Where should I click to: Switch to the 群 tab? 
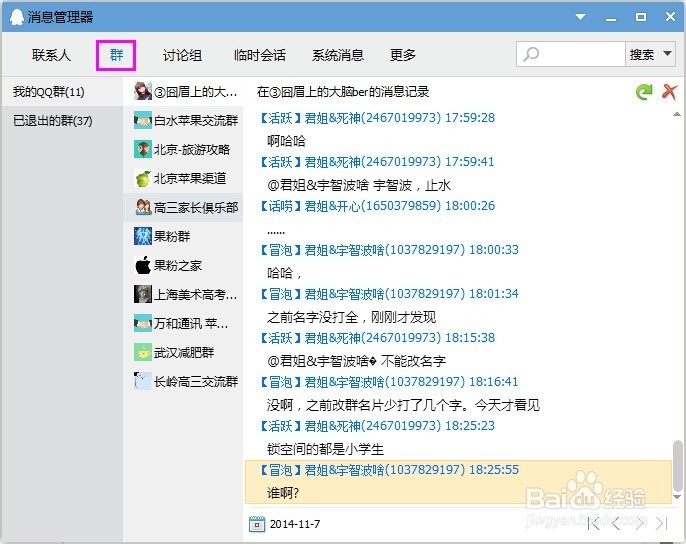[x=116, y=55]
